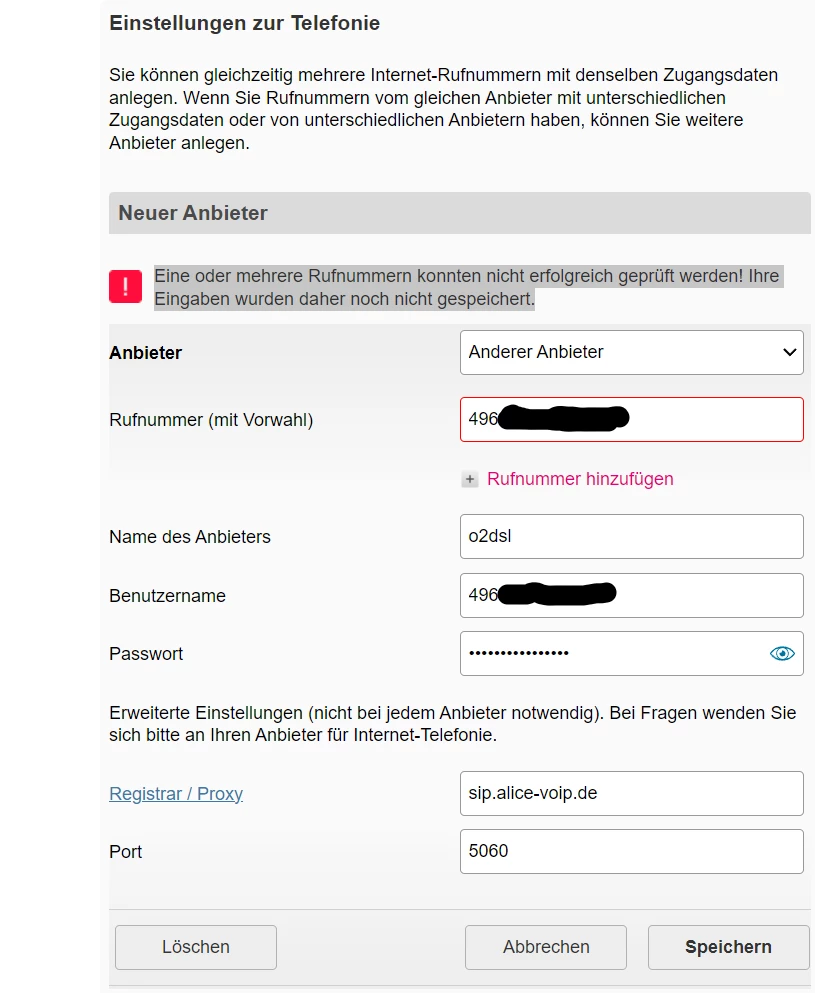Click the plus icon to add Rufnummer
This screenshot has width=815, height=993.
469,479
